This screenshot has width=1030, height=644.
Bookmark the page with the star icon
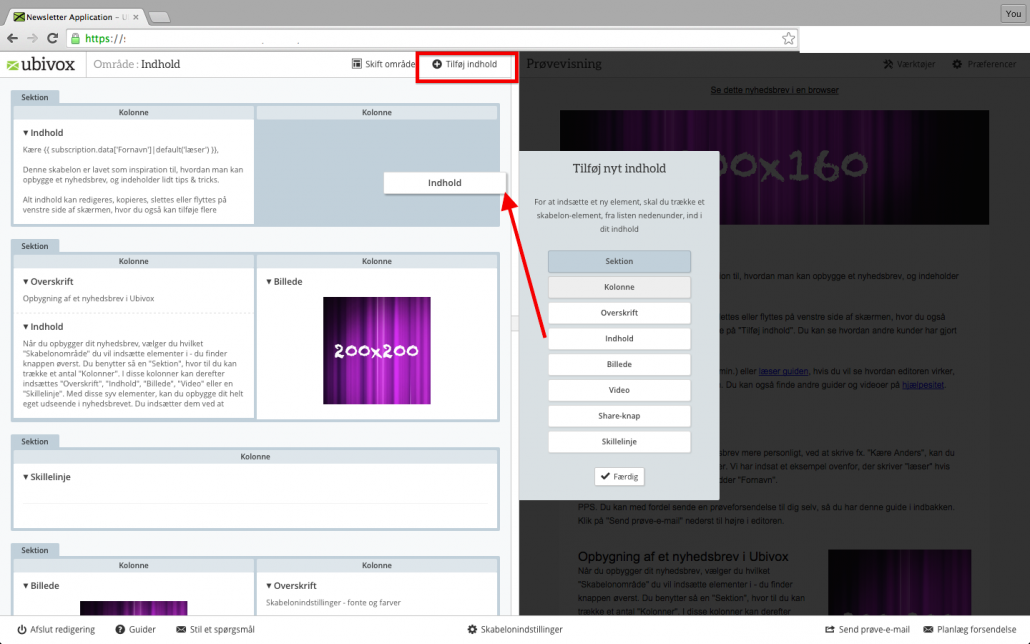788,38
